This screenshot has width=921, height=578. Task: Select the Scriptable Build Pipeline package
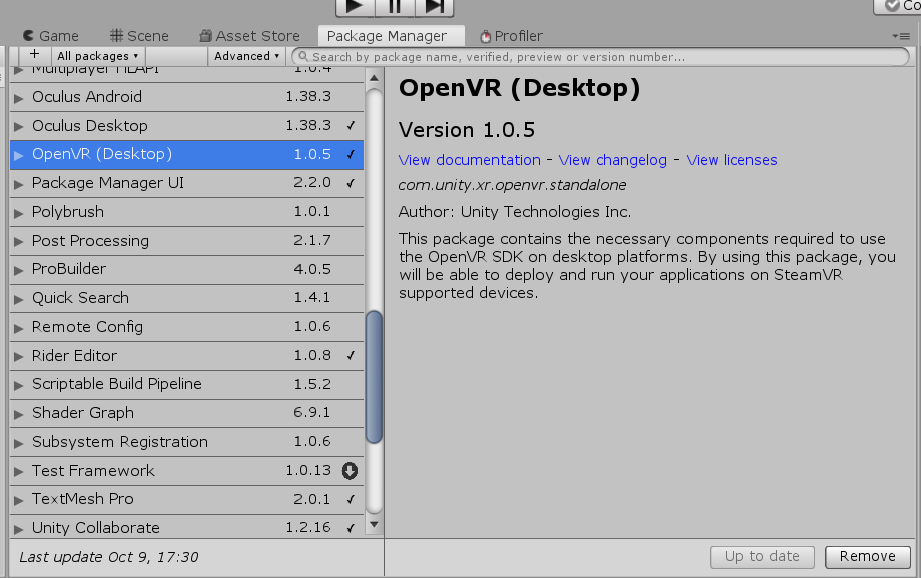point(187,385)
